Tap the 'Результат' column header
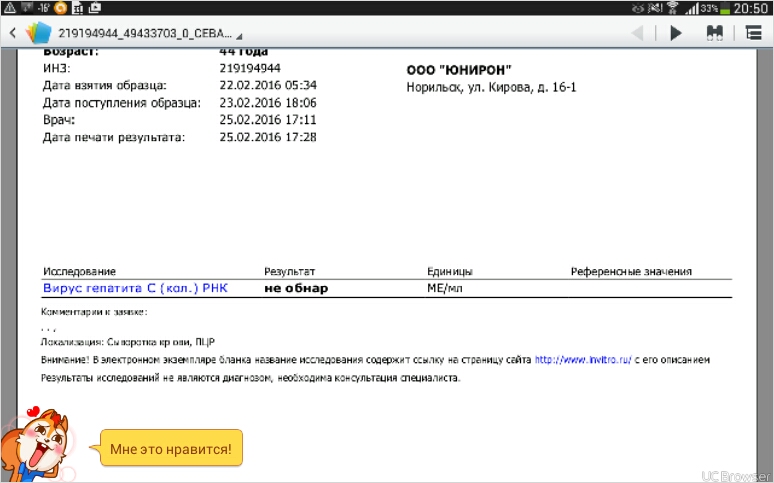The image size is (774, 483). (289, 271)
